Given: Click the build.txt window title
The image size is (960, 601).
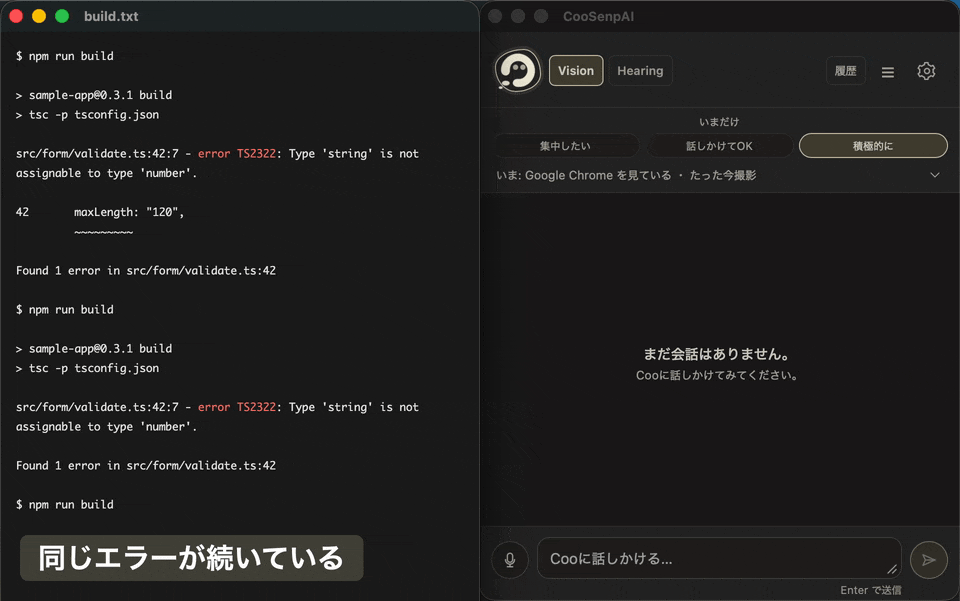Looking at the screenshot, I should (x=111, y=17).
